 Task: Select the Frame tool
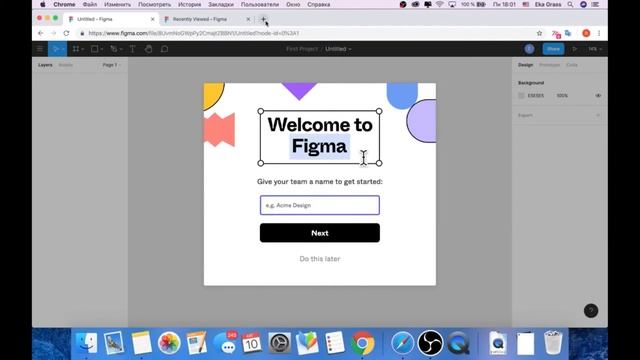coord(76,49)
